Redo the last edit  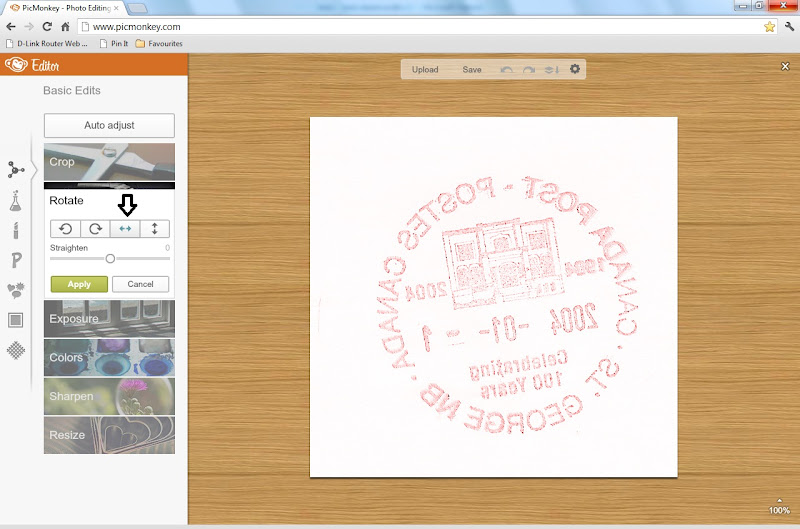coord(529,69)
